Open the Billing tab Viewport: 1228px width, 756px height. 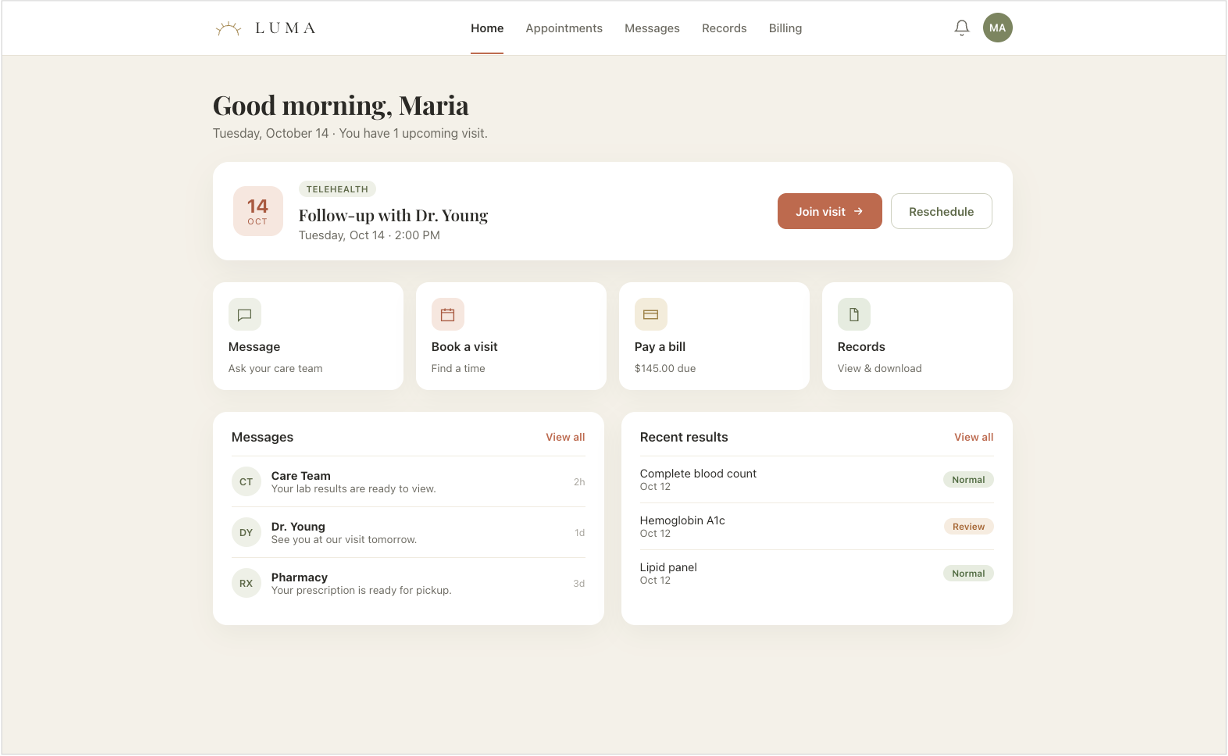coord(785,28)
